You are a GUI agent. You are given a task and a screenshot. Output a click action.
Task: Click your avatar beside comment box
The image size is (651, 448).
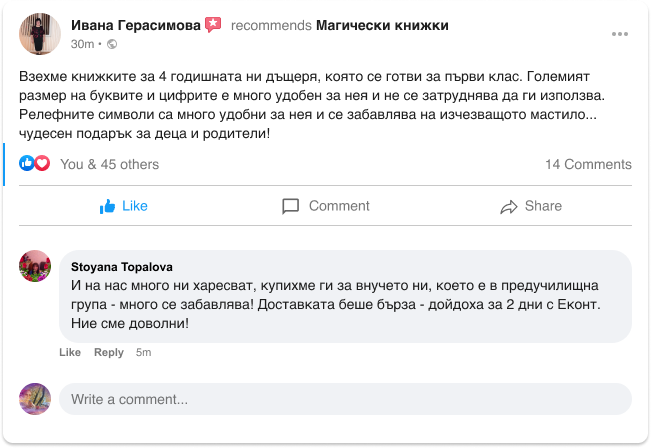tap(36, 399)
